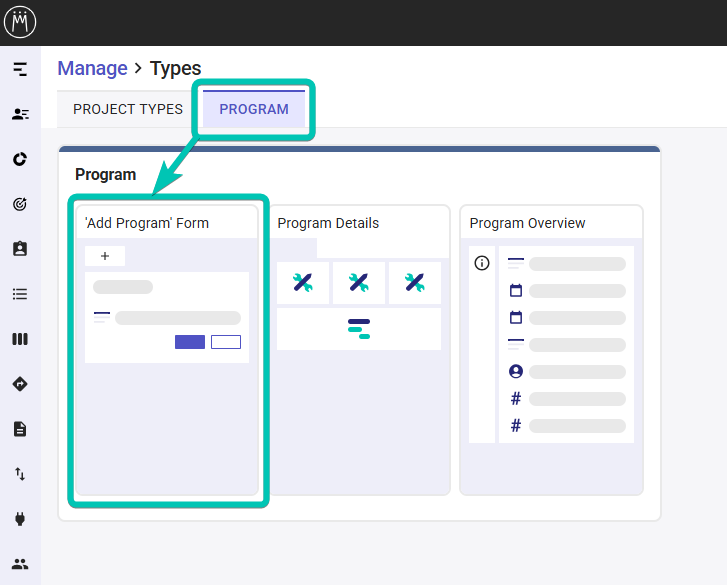Screen dimensions: 727x585
Task: Open the board columns sidebar icon
Action: coord(20,339)
